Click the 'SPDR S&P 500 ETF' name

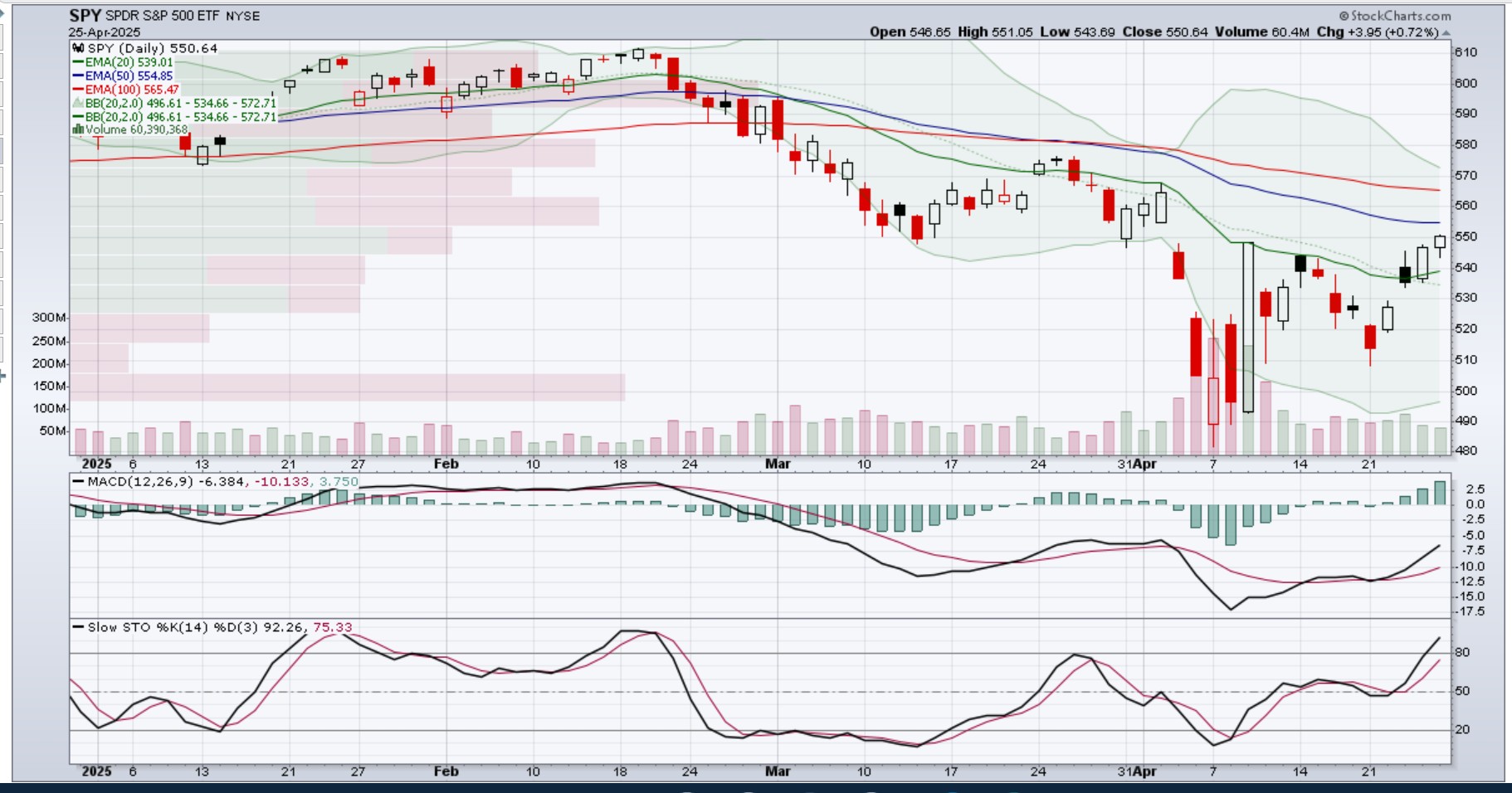tap(163, 16)
